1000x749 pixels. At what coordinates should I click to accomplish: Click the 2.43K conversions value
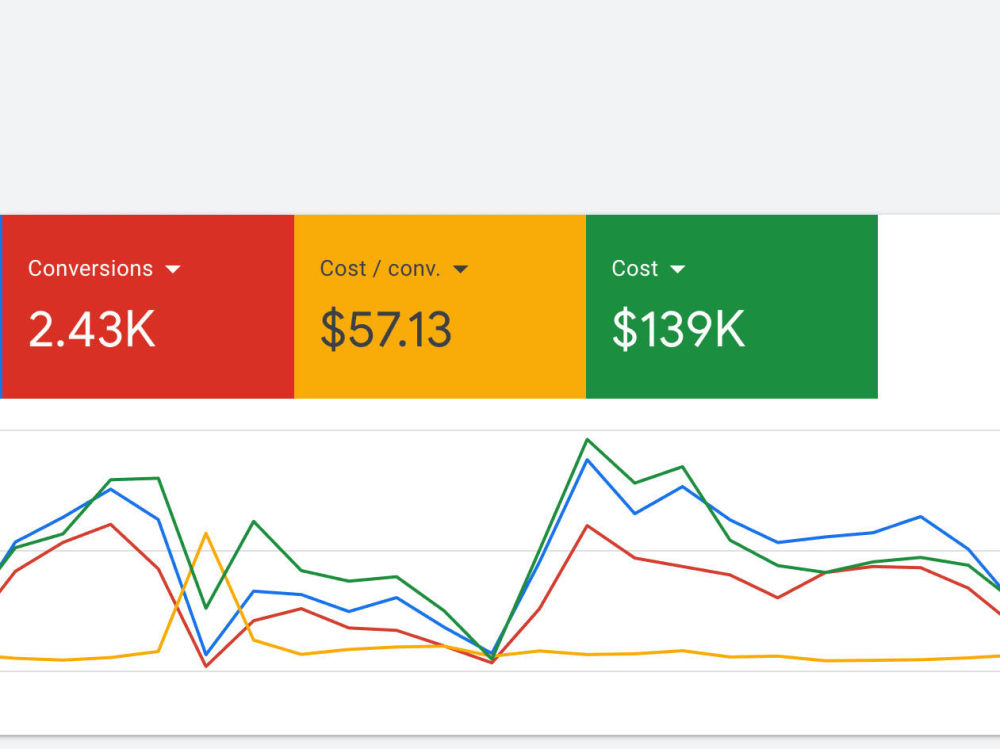92,329
